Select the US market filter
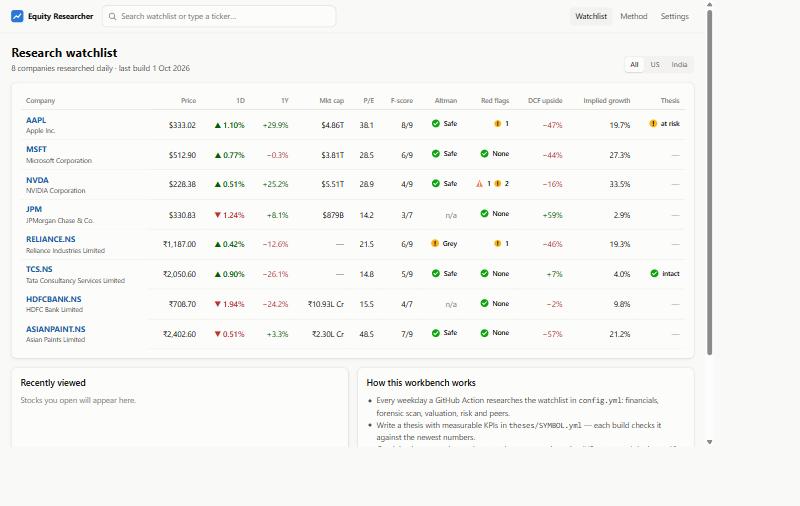Viewport: 800px width, 506px height. pos(655,65)
